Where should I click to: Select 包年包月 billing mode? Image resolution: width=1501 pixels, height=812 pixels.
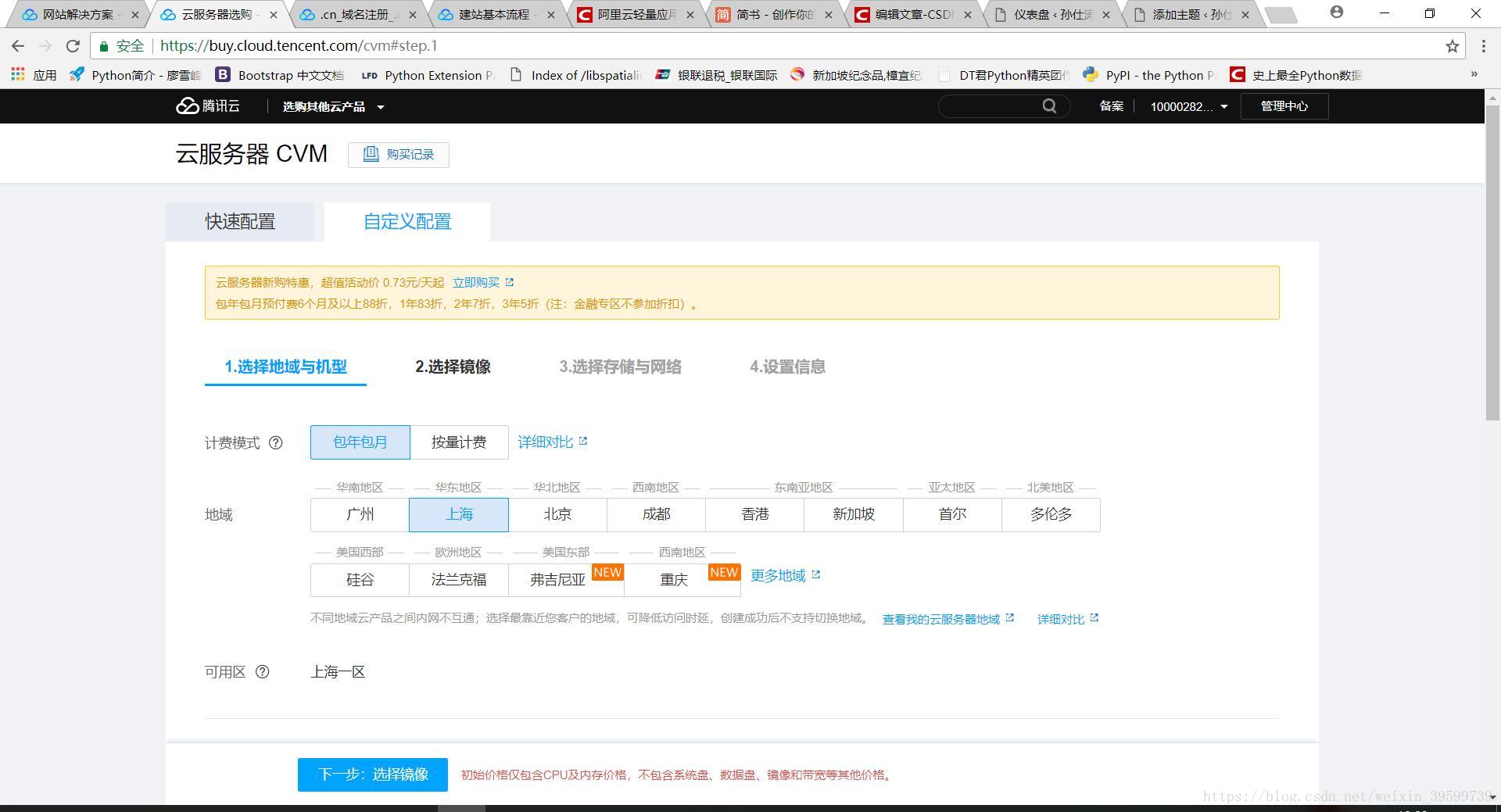click(x=360, y=442)
